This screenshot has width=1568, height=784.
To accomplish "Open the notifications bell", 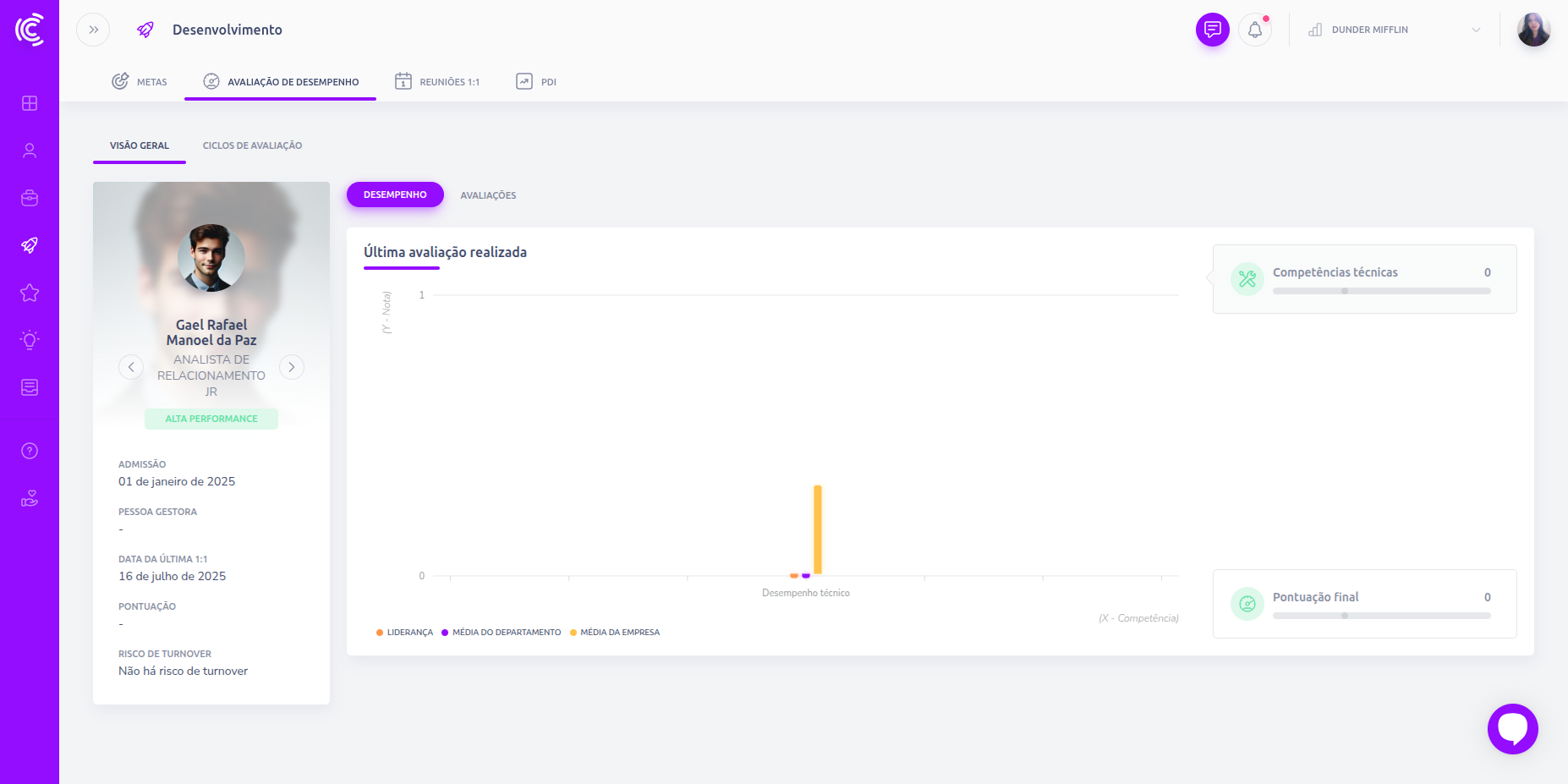I will [1255, 30].
